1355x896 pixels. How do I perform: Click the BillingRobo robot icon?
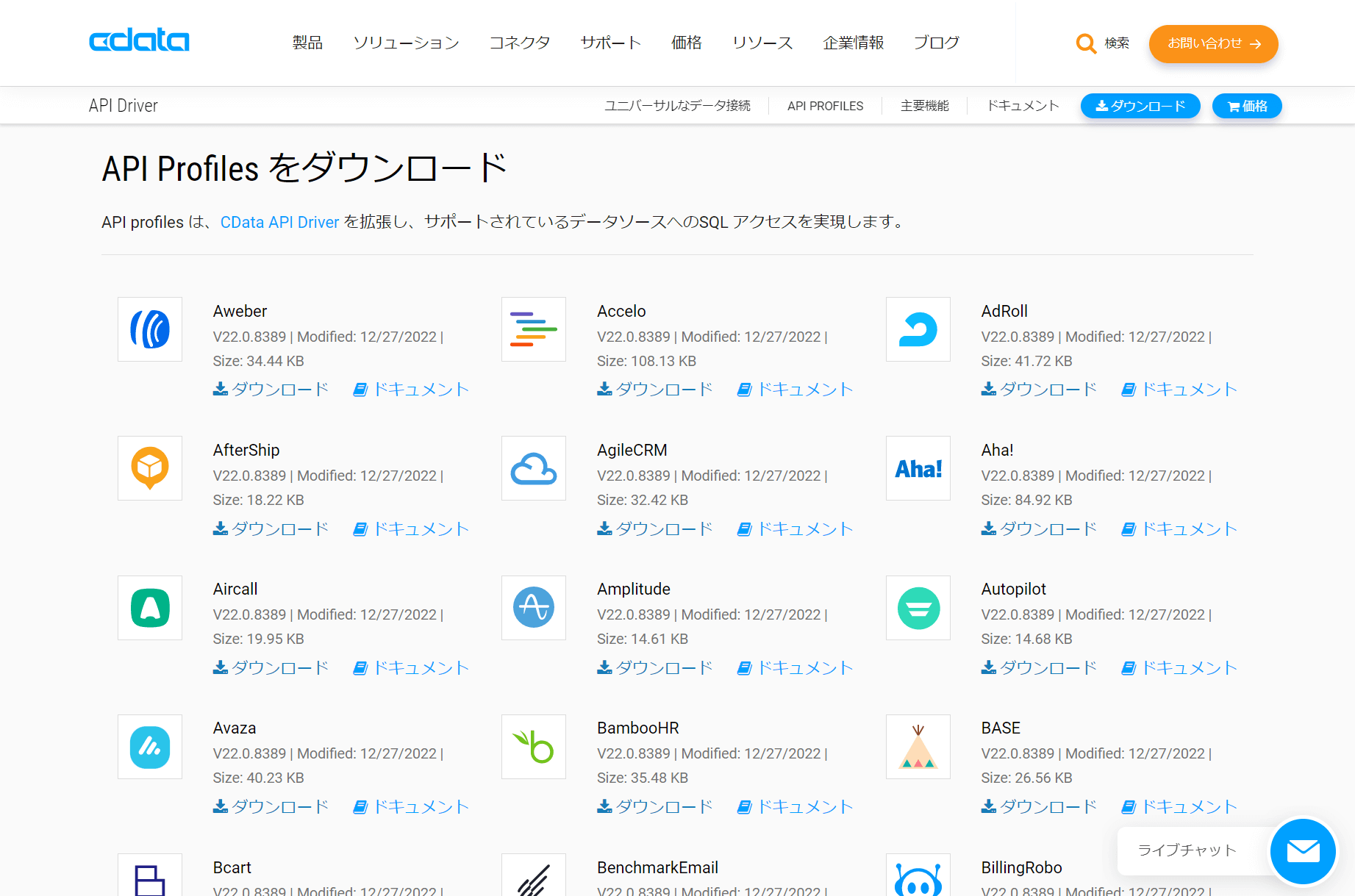pyautogui.click(x=918, y=875)
